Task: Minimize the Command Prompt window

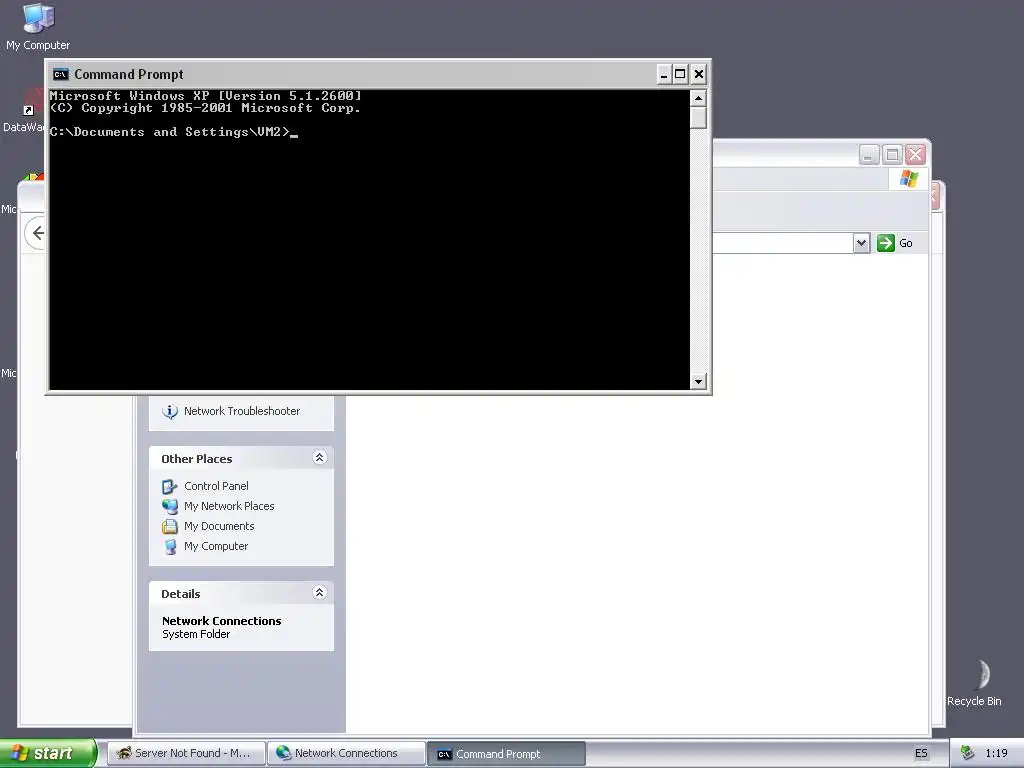Action: (664, 74)
